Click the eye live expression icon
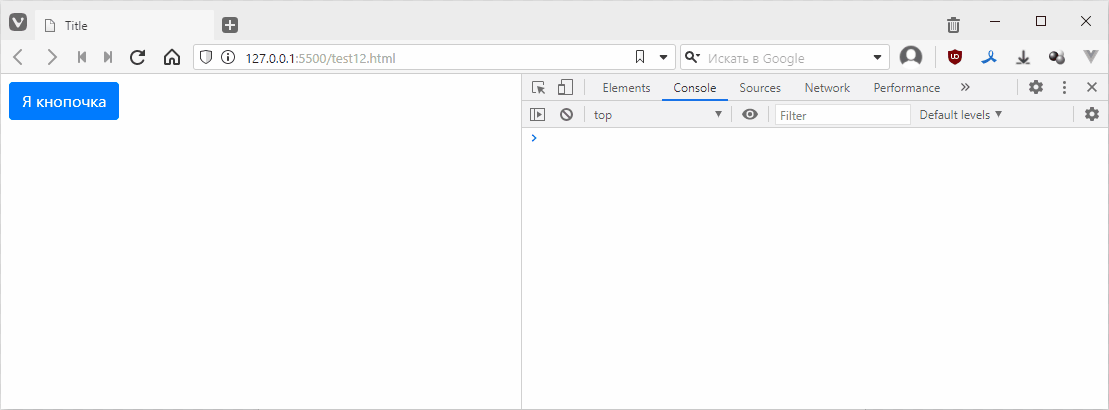Viewport: 1109px width, 410px height. [750, 115]
